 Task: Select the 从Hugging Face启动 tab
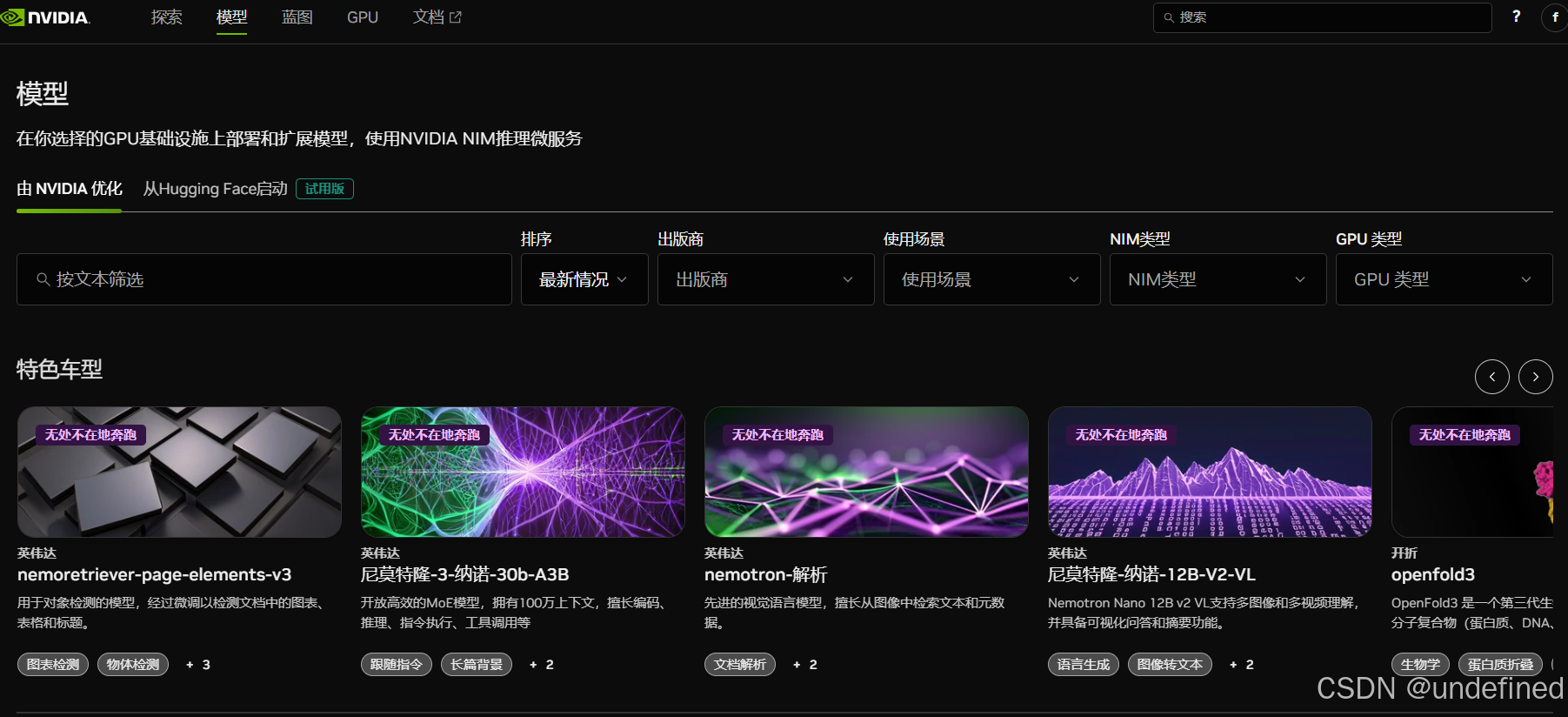pyautogui.click(x=215, y=189)
